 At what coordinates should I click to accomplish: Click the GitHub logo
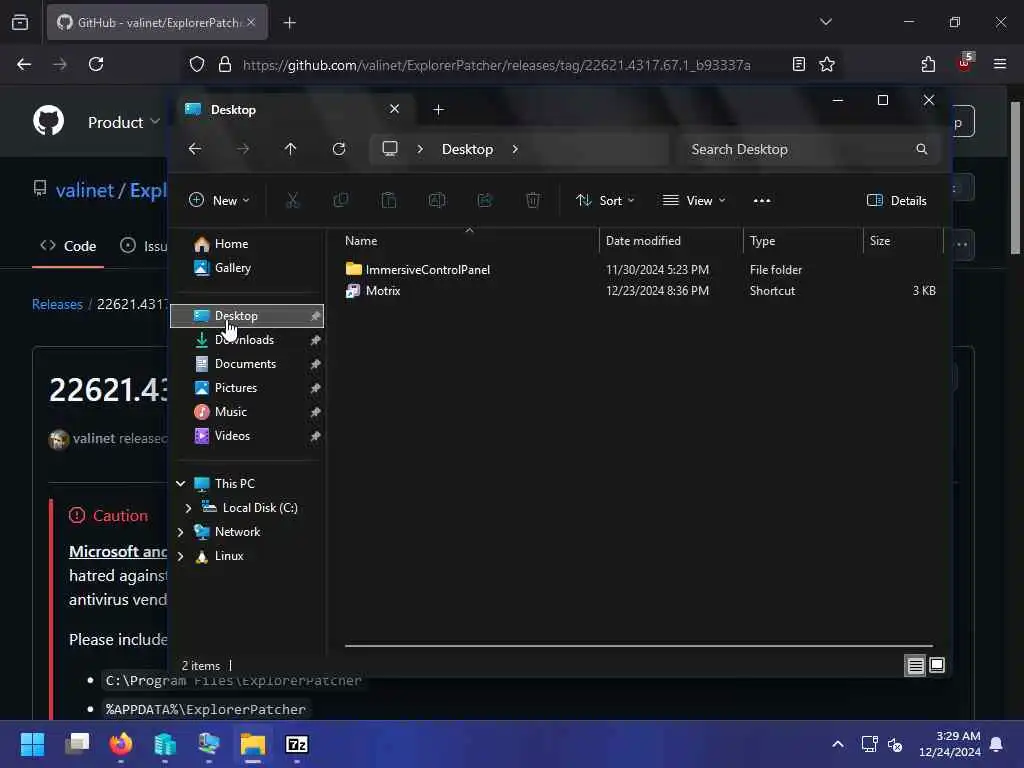[x=49, y=121]
